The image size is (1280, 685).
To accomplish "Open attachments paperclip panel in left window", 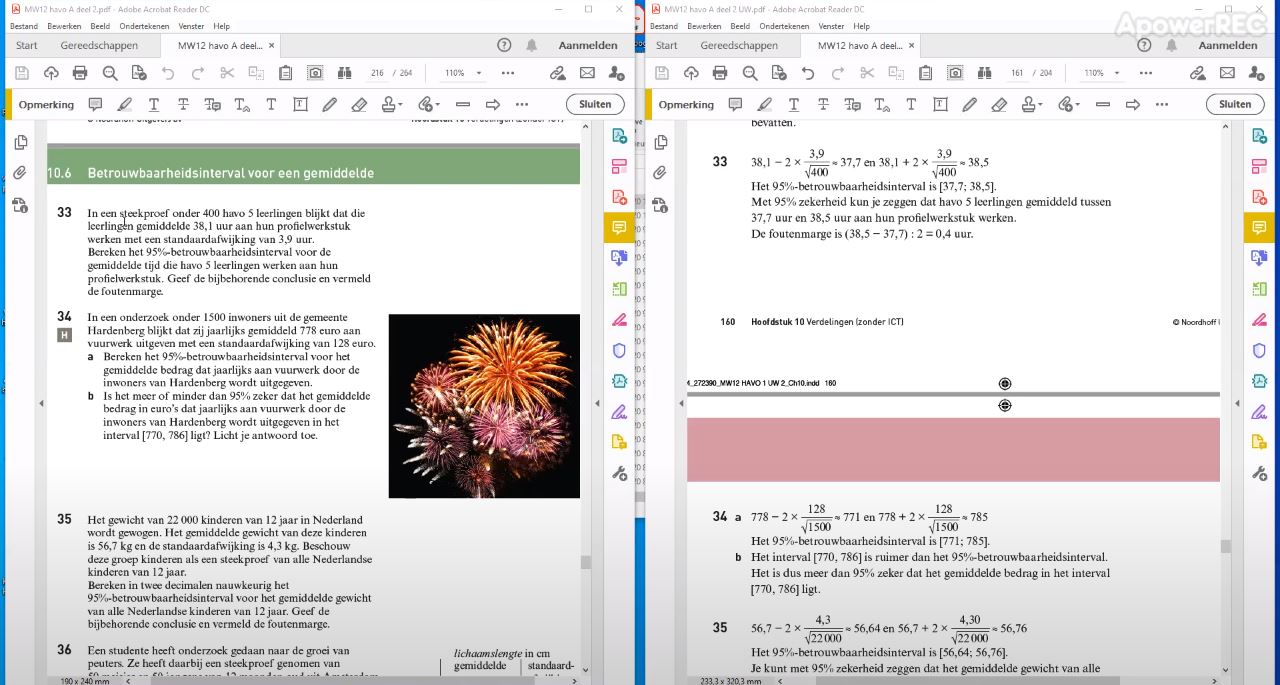I will click(x=20, y=173).
